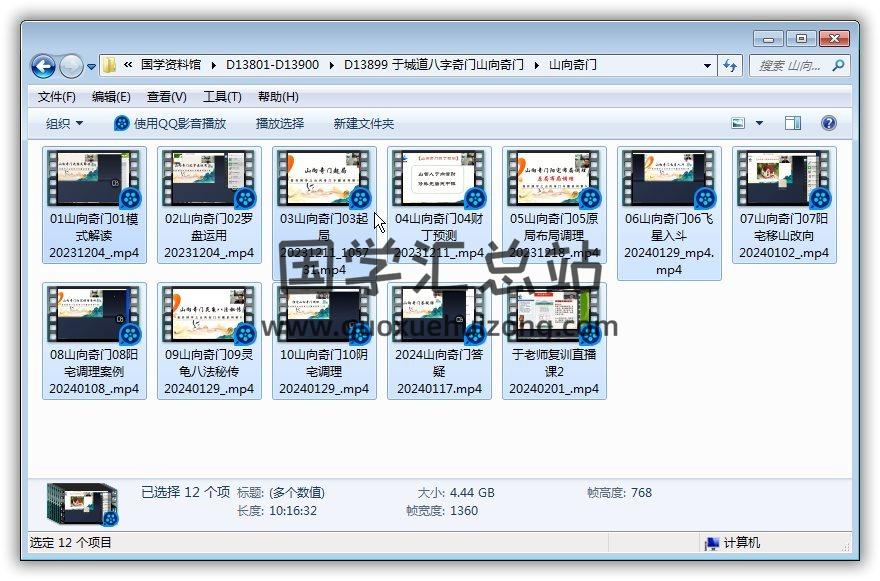The image size is (880, 581).
Task: Click 使用QQ影音播放 button
Action: pos(170,123)
